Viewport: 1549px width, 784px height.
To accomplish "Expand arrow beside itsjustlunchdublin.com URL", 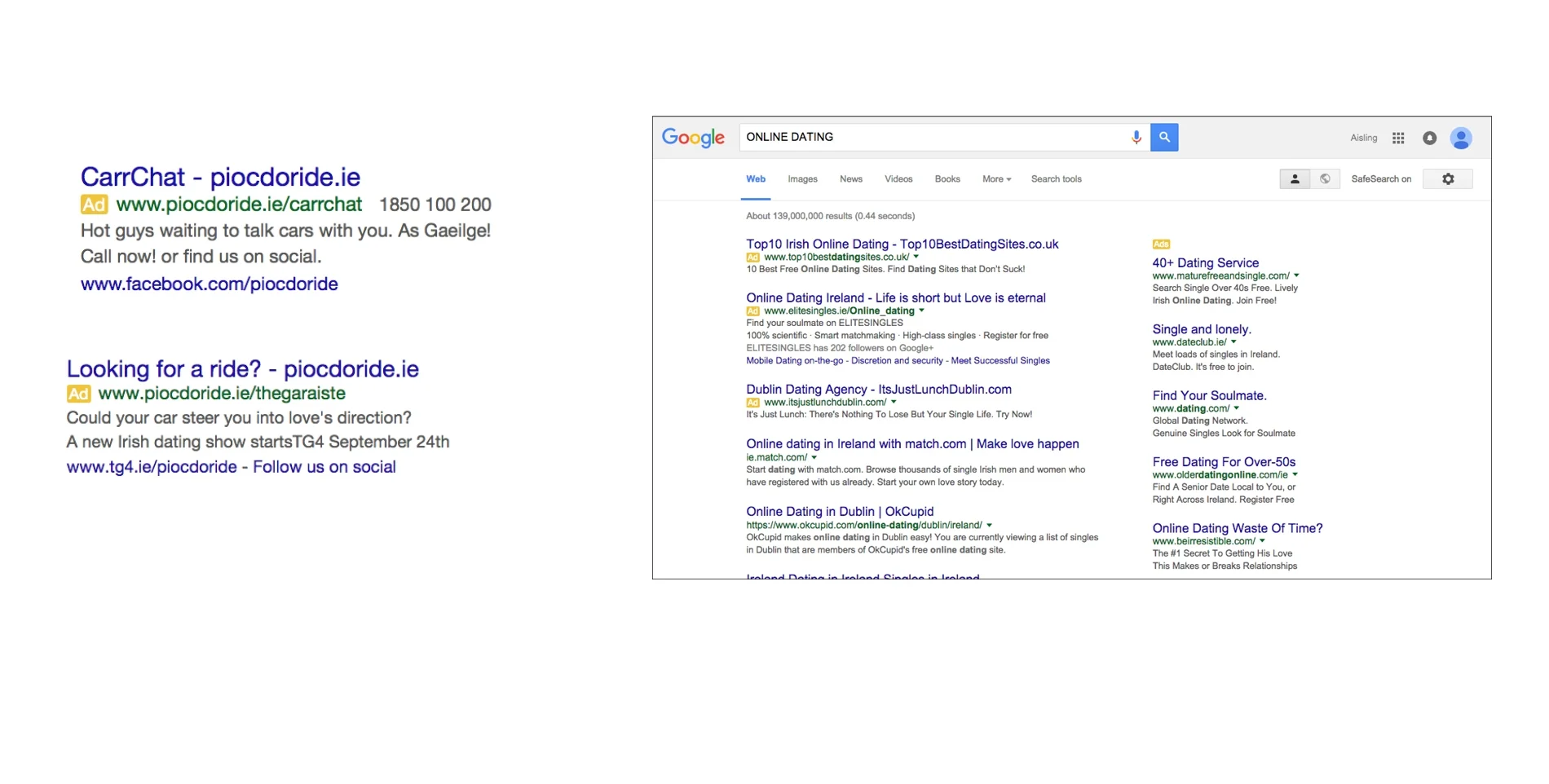I will click(894, 402).
